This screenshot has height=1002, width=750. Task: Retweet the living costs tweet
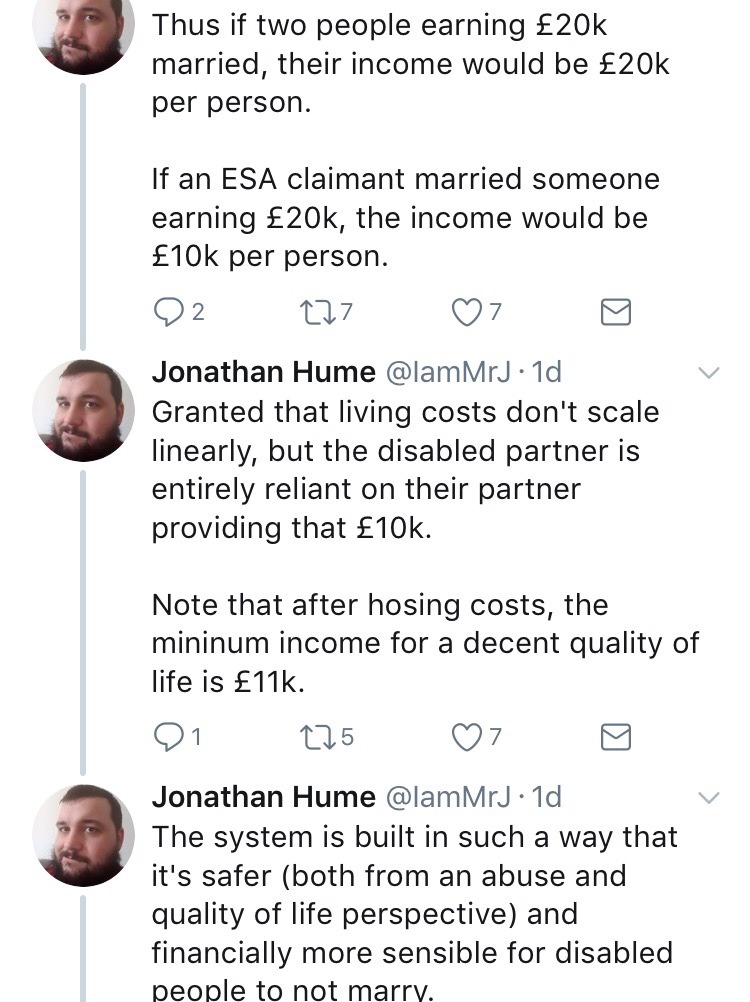317,737
